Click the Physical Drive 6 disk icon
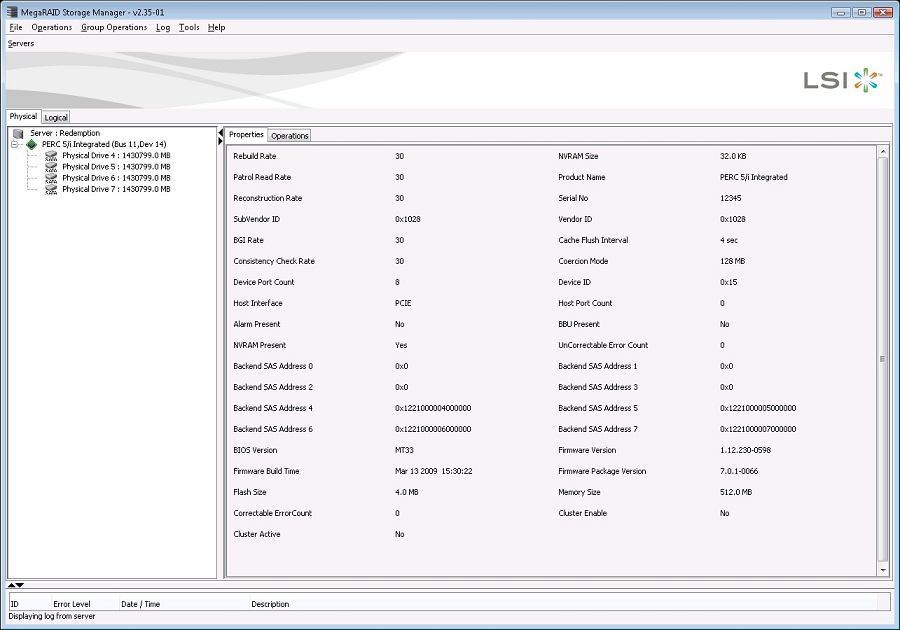900x630 pixels. click(51, 178)
